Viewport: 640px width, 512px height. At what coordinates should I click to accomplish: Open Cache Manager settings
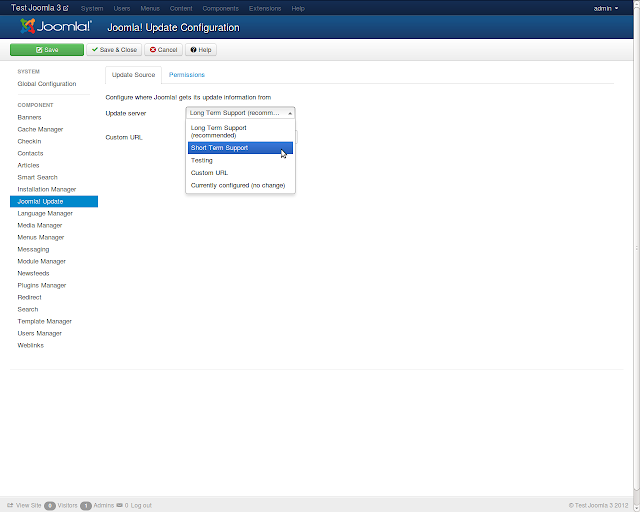40,129
